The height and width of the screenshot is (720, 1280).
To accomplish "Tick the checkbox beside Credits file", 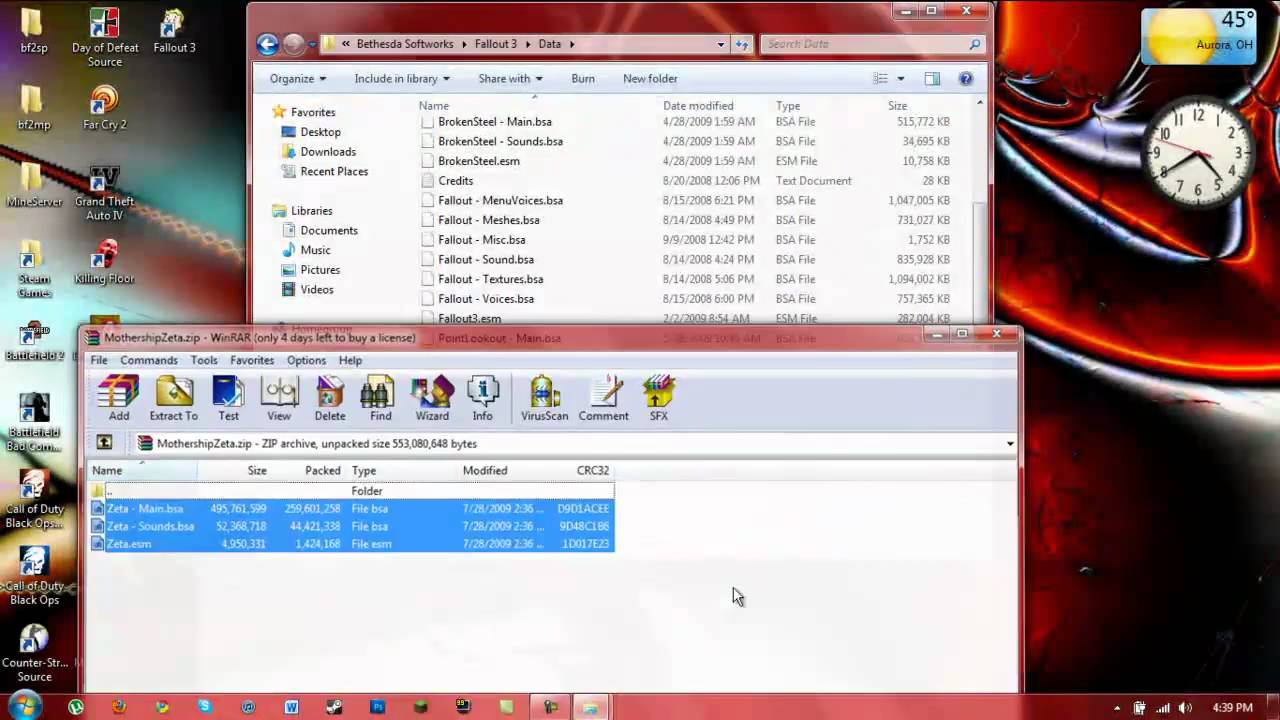I will 427,181.
